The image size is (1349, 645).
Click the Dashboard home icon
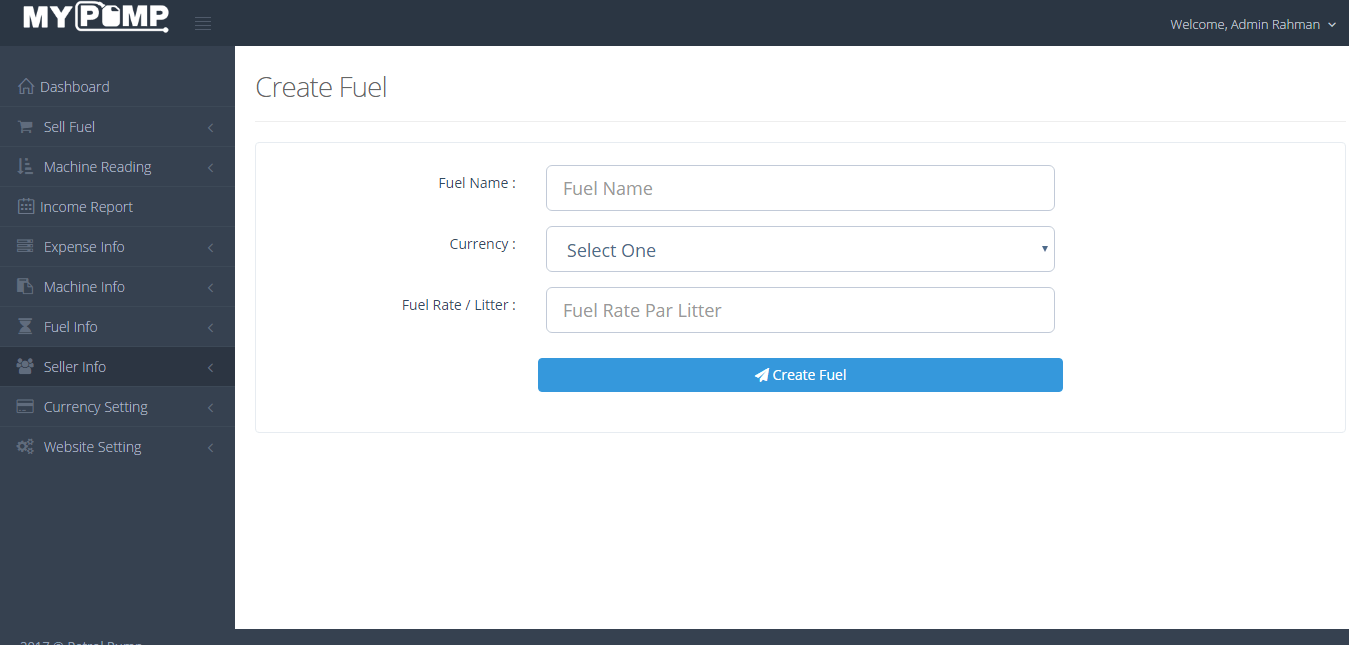(x=24, y=86)
